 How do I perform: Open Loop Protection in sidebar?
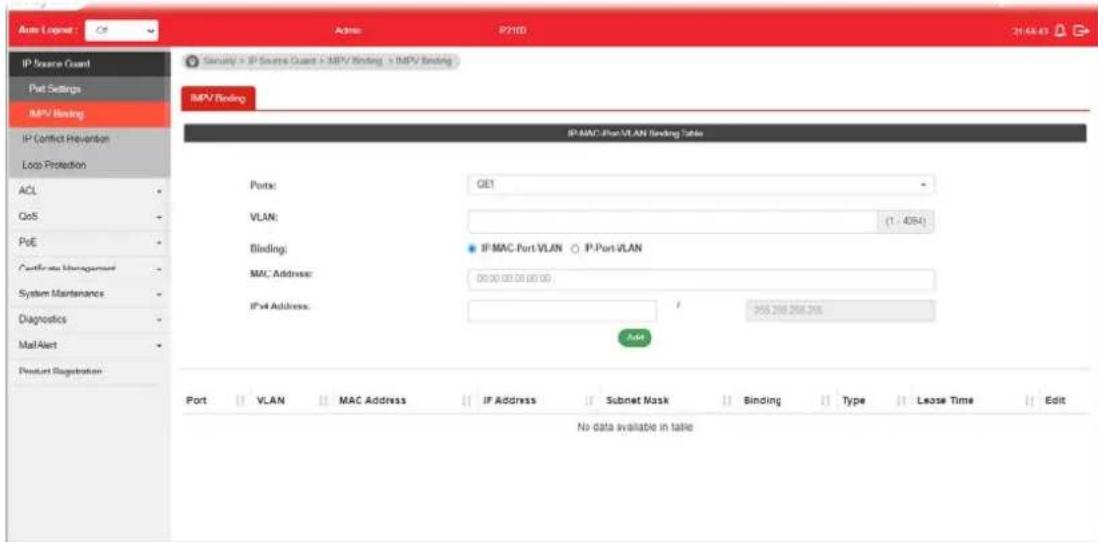[87, 165]
